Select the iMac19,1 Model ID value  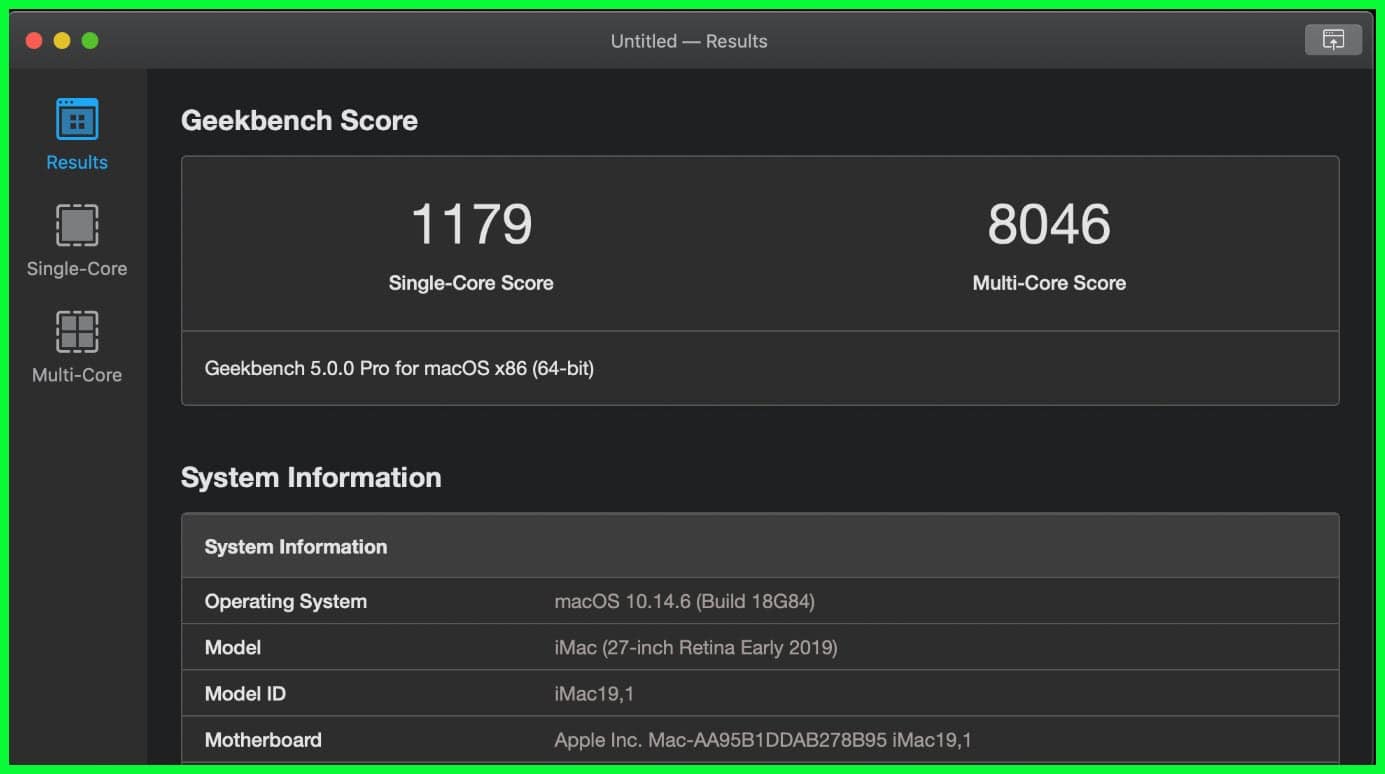tap(592, 694)
